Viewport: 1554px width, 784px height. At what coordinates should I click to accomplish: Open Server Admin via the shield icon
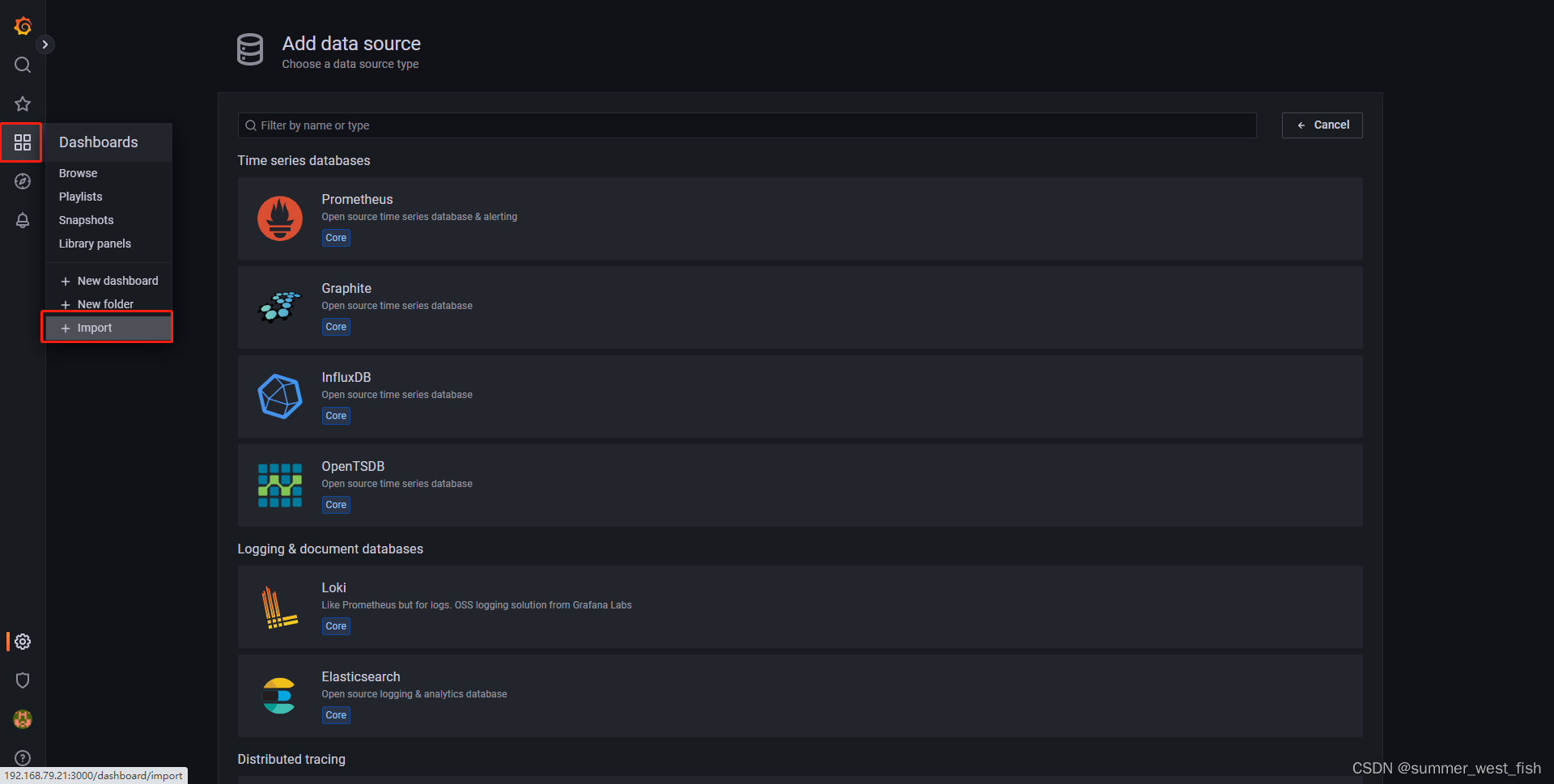tap(22, 680)
